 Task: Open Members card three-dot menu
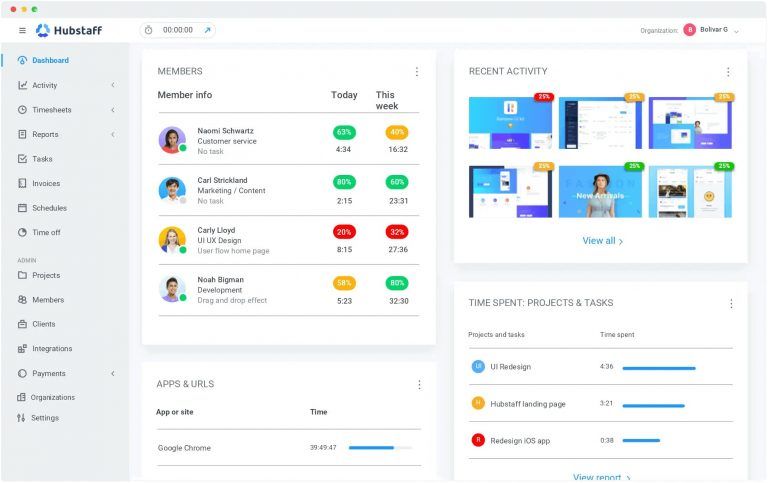(x=417, y=72)
